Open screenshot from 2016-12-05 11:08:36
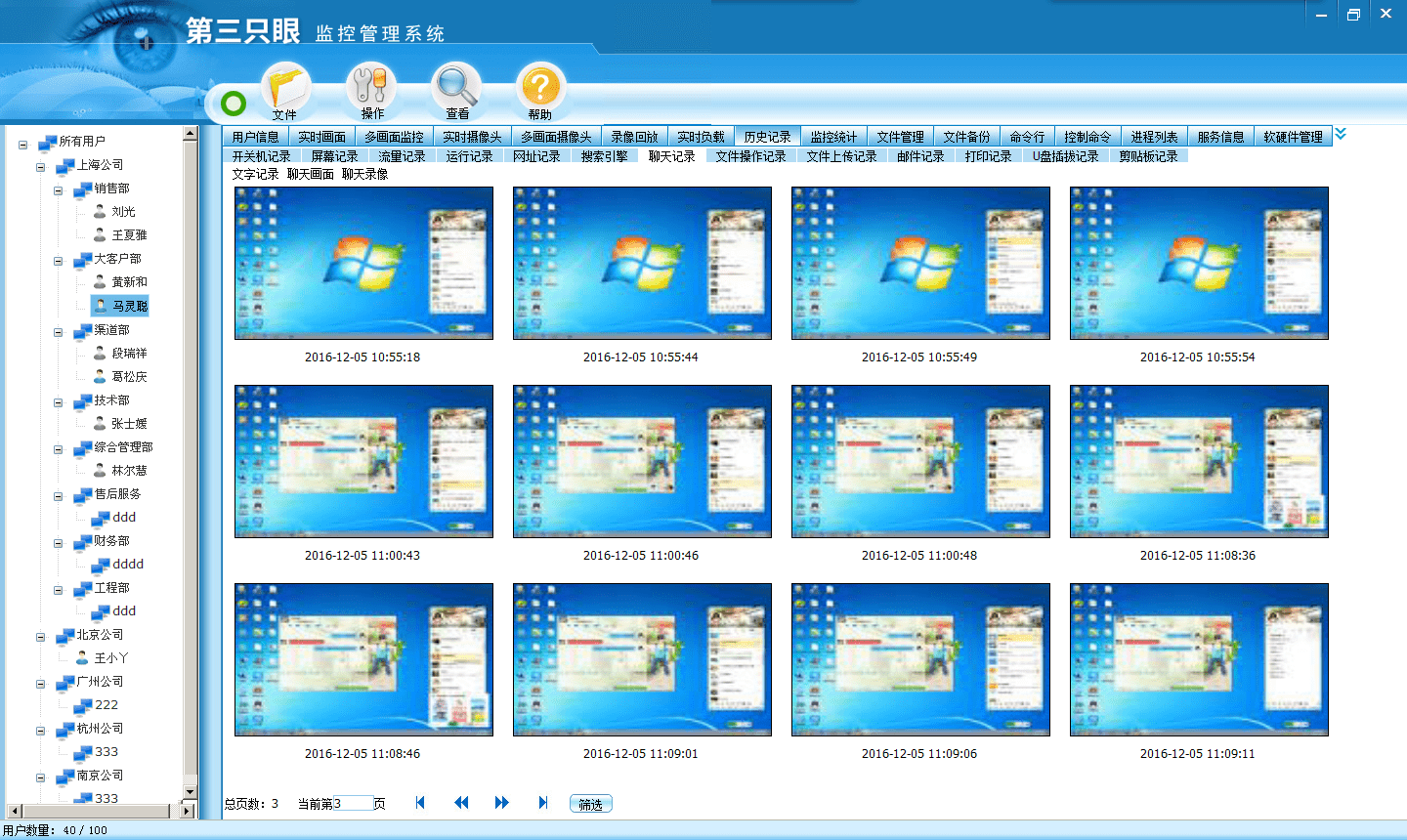Image resolution: width=1407 pixels, height=840 pixels. click(x=1199, y=462)
